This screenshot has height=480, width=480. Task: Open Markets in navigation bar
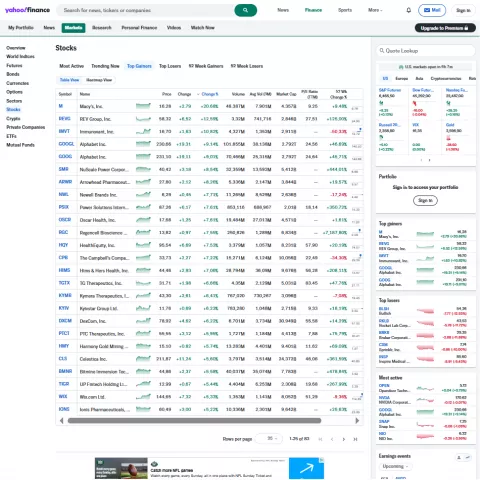click(73, 28)
